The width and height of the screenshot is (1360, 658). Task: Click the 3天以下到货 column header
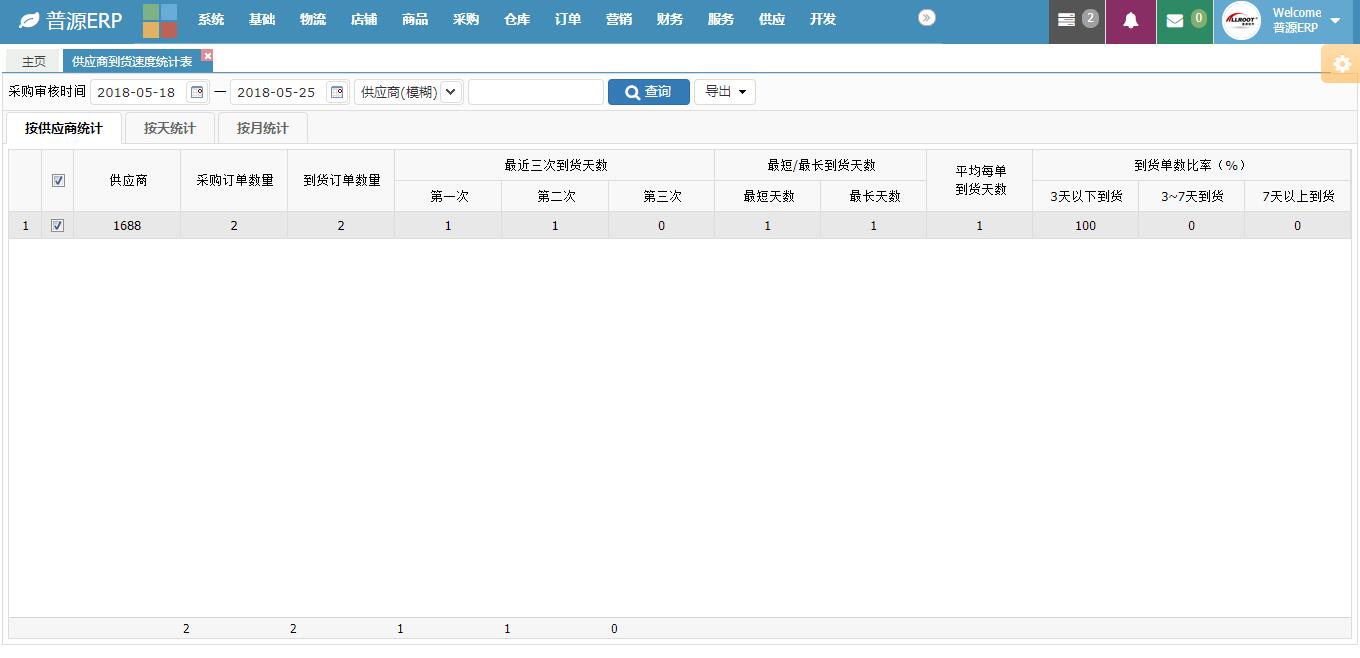pos(1086,196)
